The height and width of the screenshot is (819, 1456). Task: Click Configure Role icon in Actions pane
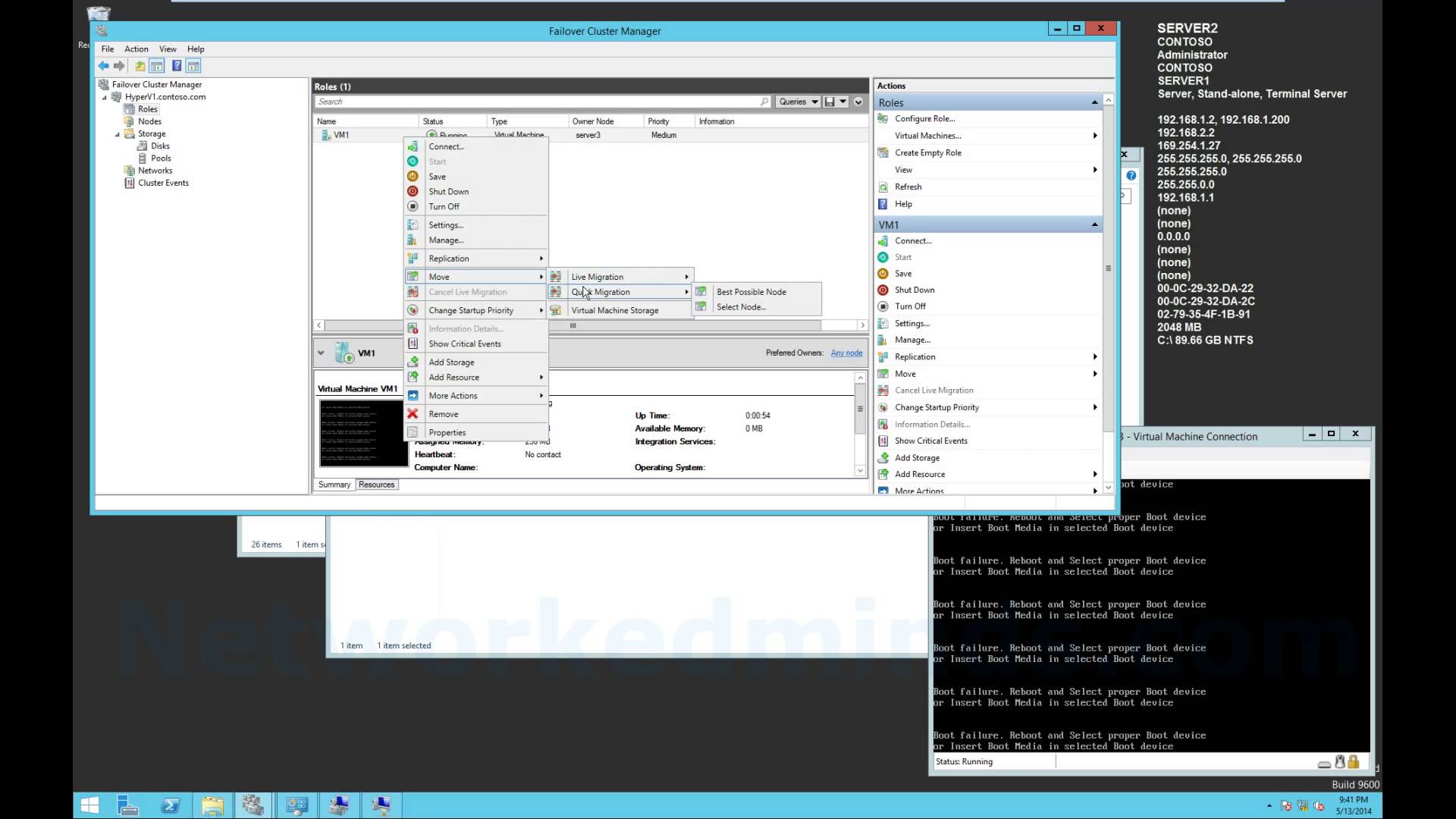883,118
